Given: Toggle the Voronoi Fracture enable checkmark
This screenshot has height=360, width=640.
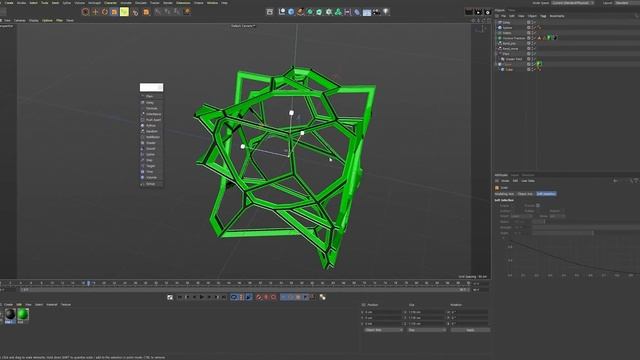Looking at the screenshot, I should pos(534,38).
